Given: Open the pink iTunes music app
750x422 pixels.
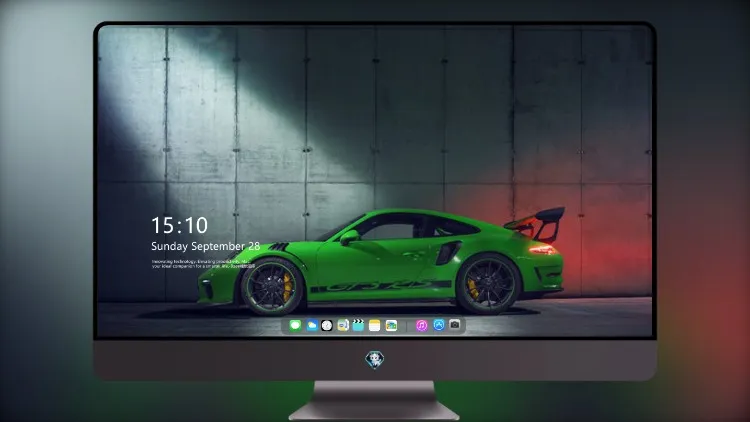Looking at the screenshot, I should click(x=421, y=326).
